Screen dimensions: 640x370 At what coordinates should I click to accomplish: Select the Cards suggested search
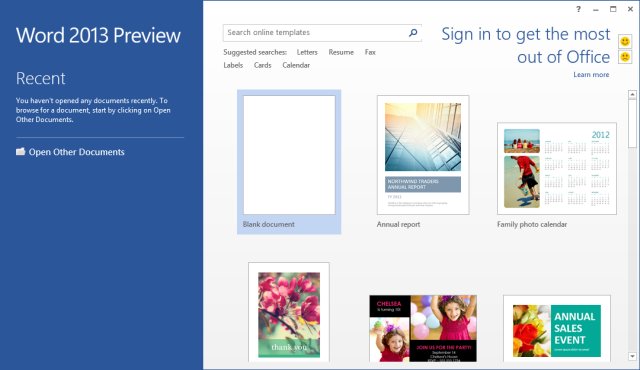pos(262,65)
